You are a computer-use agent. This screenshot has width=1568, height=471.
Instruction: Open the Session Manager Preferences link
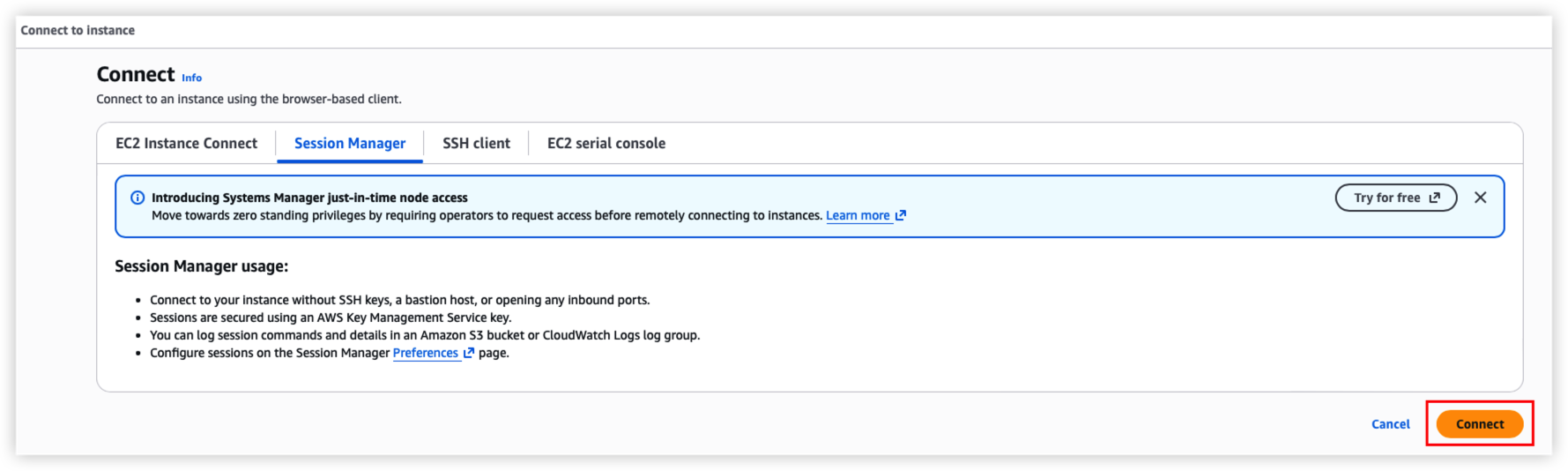click(426, 353)
